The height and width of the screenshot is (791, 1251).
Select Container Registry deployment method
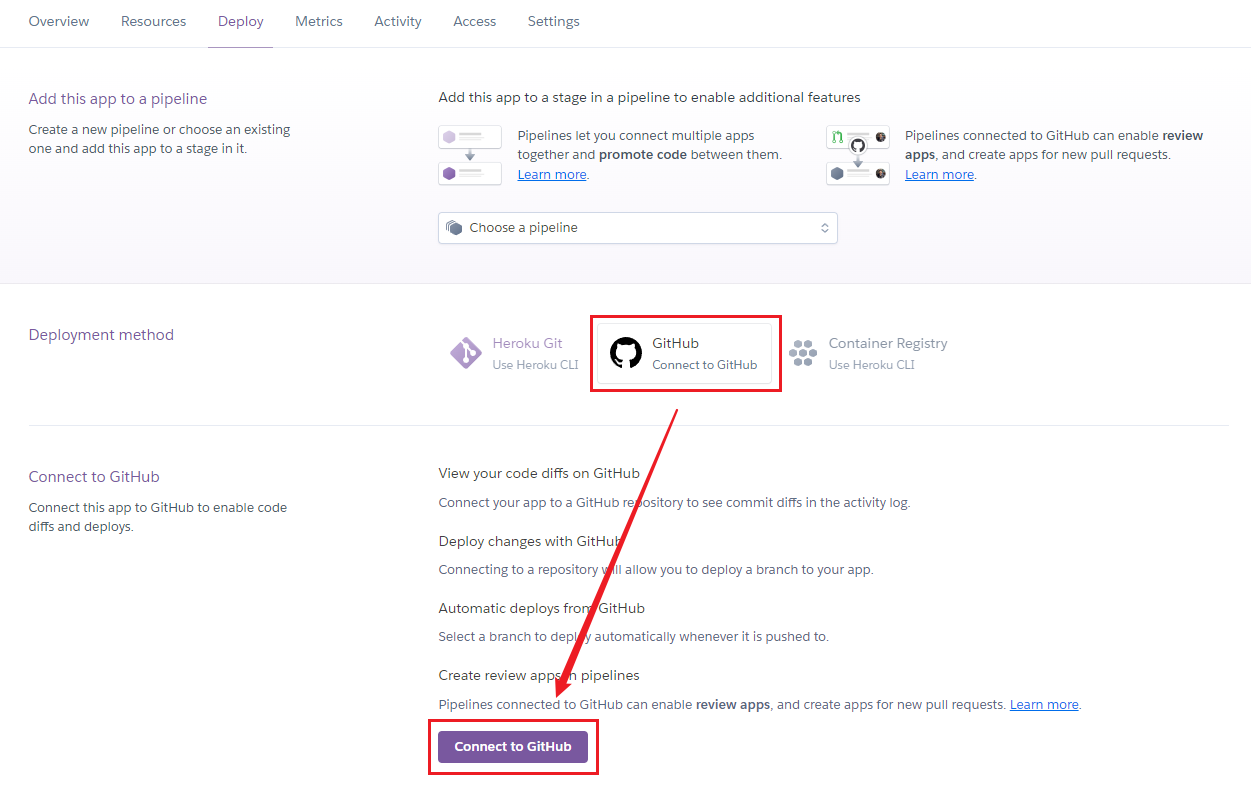tap(867, 353)
